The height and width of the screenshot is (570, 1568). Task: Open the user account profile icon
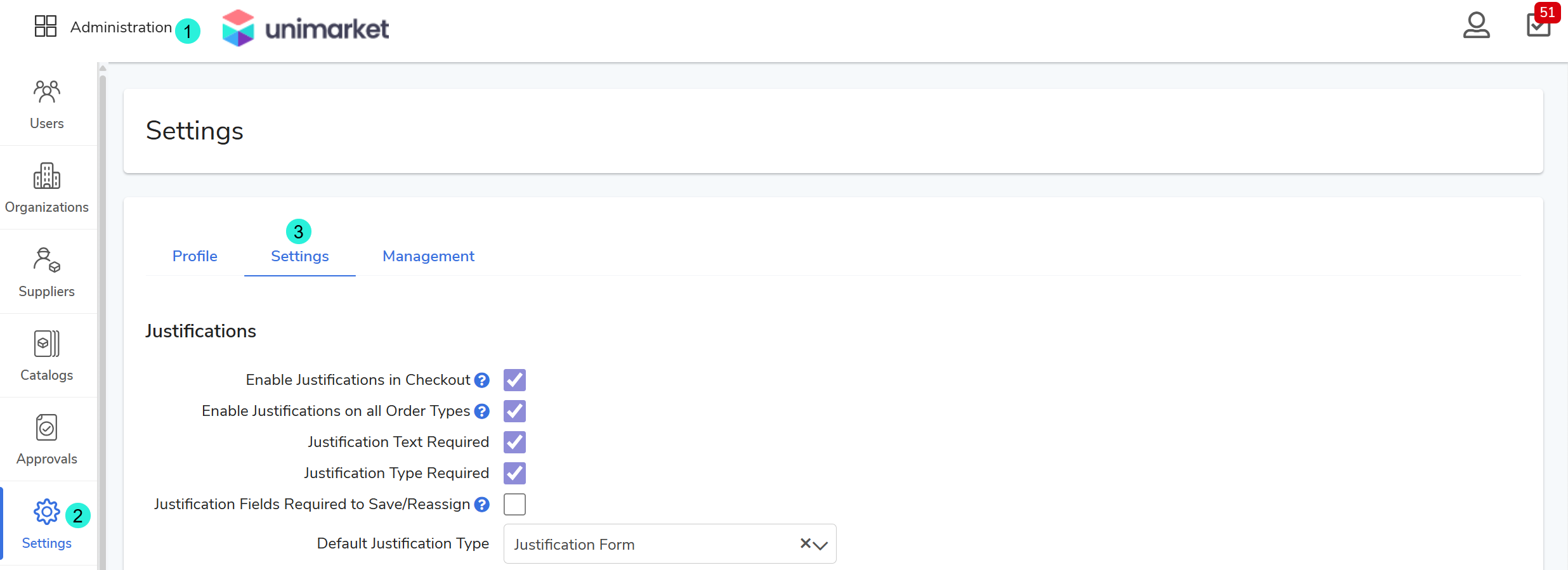pos(1476,26)
